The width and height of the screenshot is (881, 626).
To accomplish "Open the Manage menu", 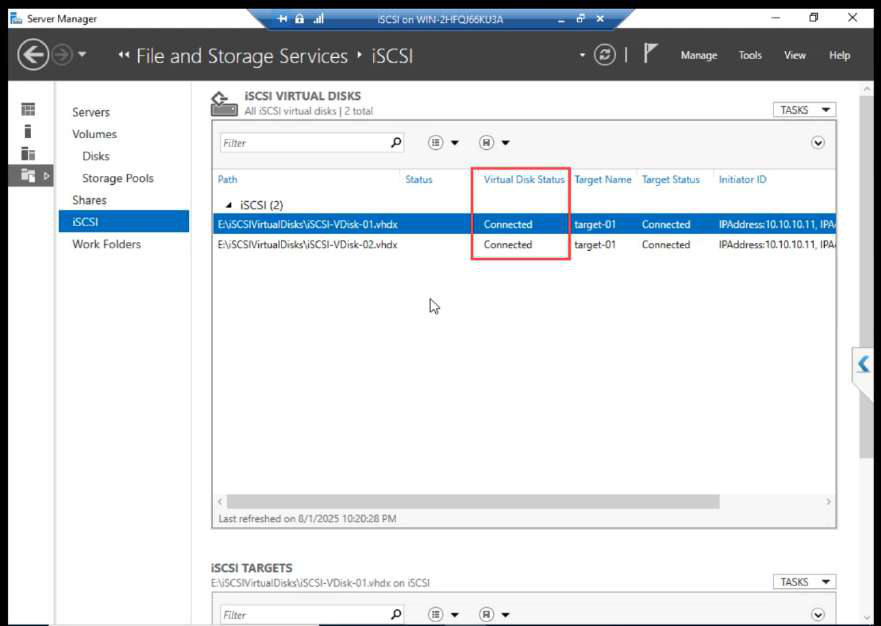I will (699, 55).
